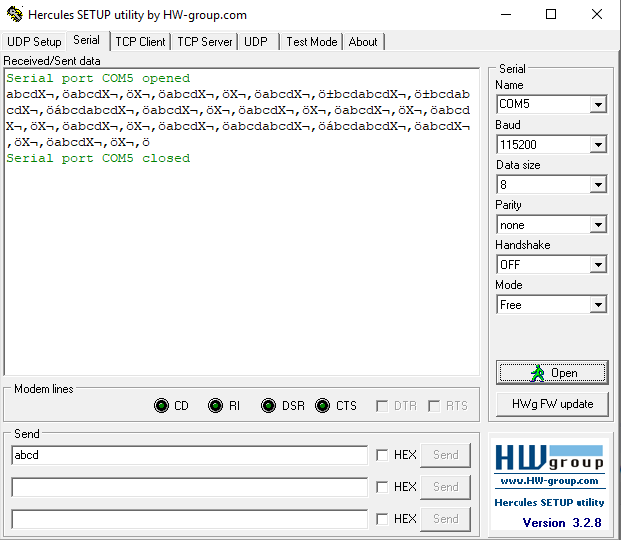
Task: Click the DSR modem line indicator
Action: (269, 406)
